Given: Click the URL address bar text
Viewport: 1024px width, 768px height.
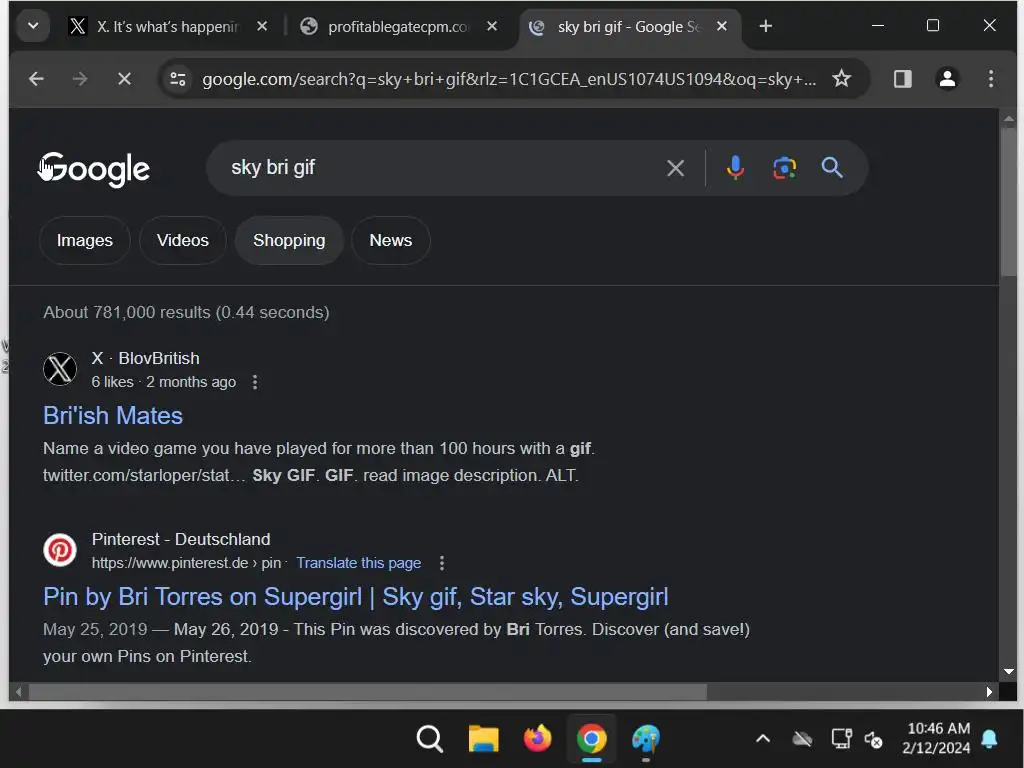Looking at the screenshot, I should pyautogui.click(x=509, y=79).
